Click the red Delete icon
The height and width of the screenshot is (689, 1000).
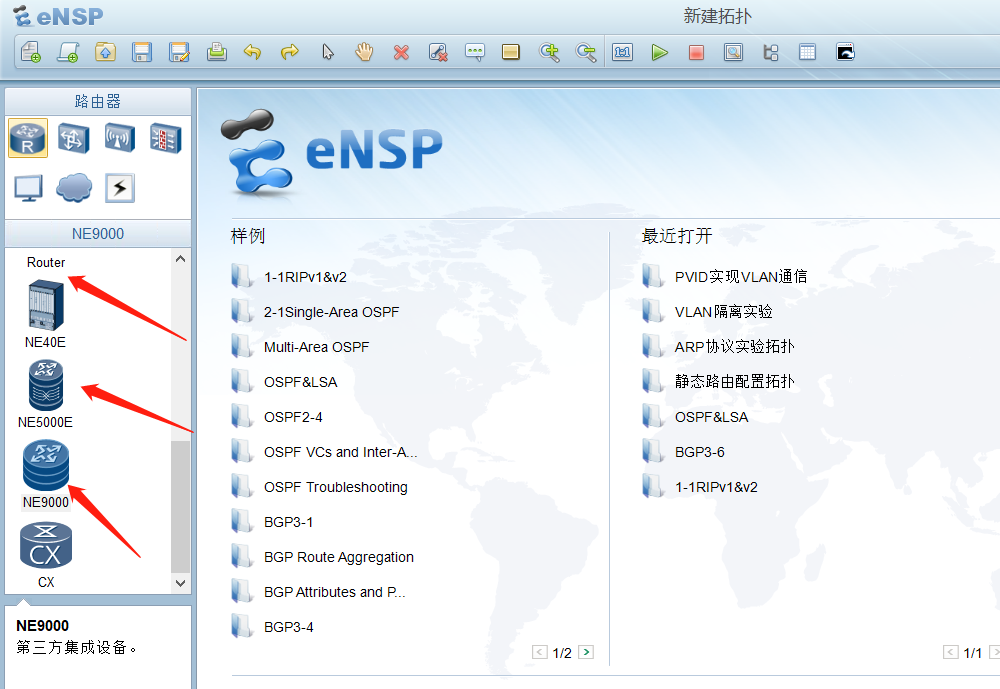pos(401,52)
